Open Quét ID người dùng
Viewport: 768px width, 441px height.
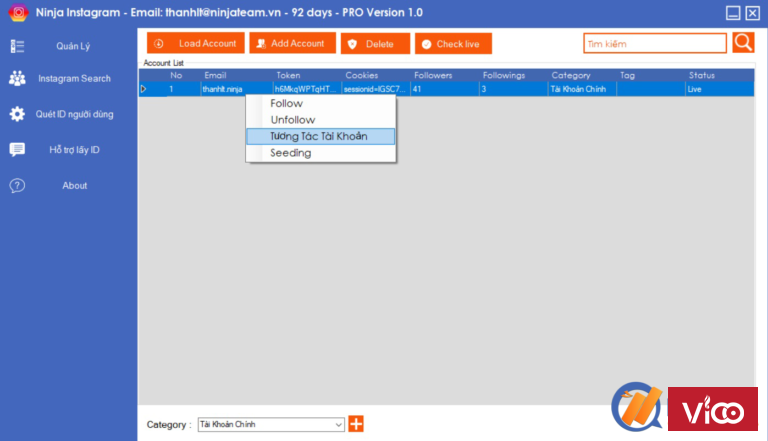coord(74,114)
